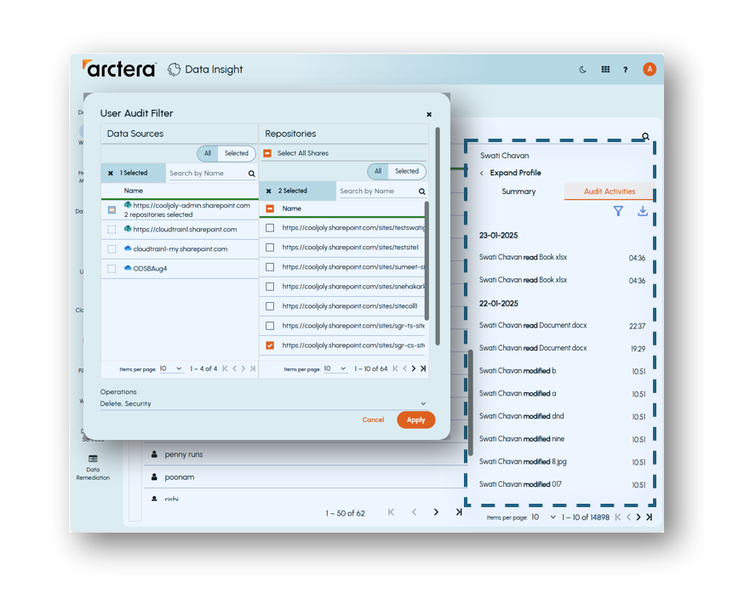
Task: Click sites/snehakar repository row text
Action: [x=353, y=286]
